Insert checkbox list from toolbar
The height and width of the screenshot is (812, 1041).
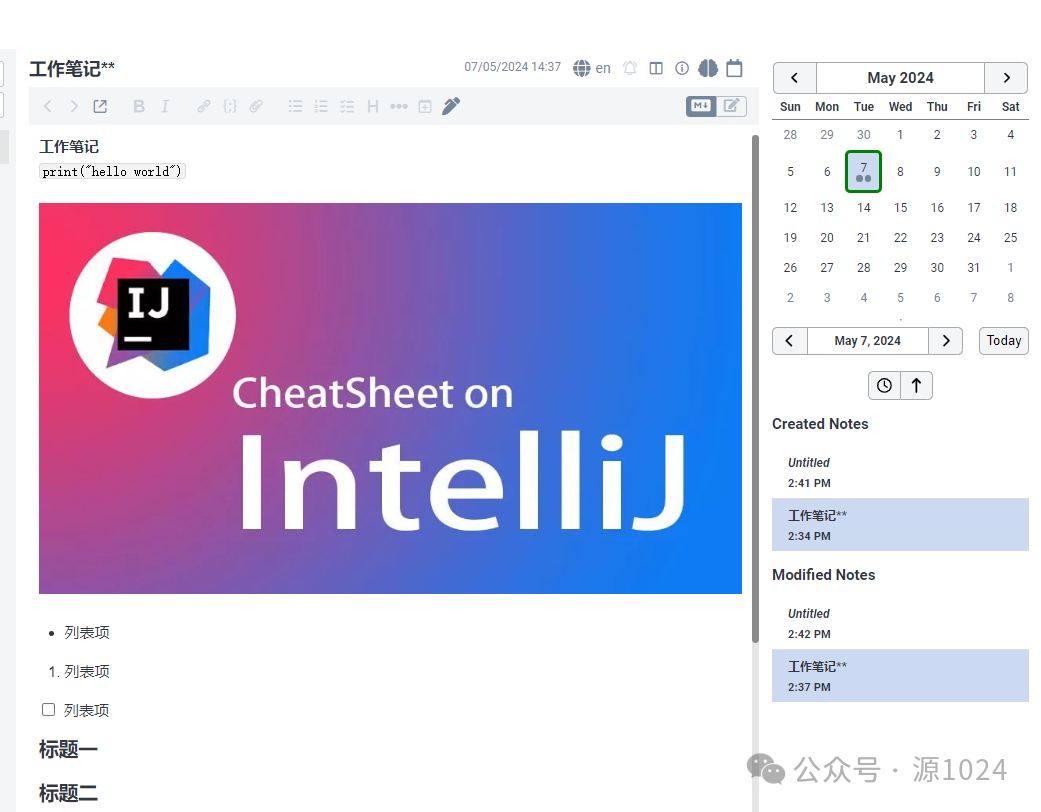coord(347,106)
